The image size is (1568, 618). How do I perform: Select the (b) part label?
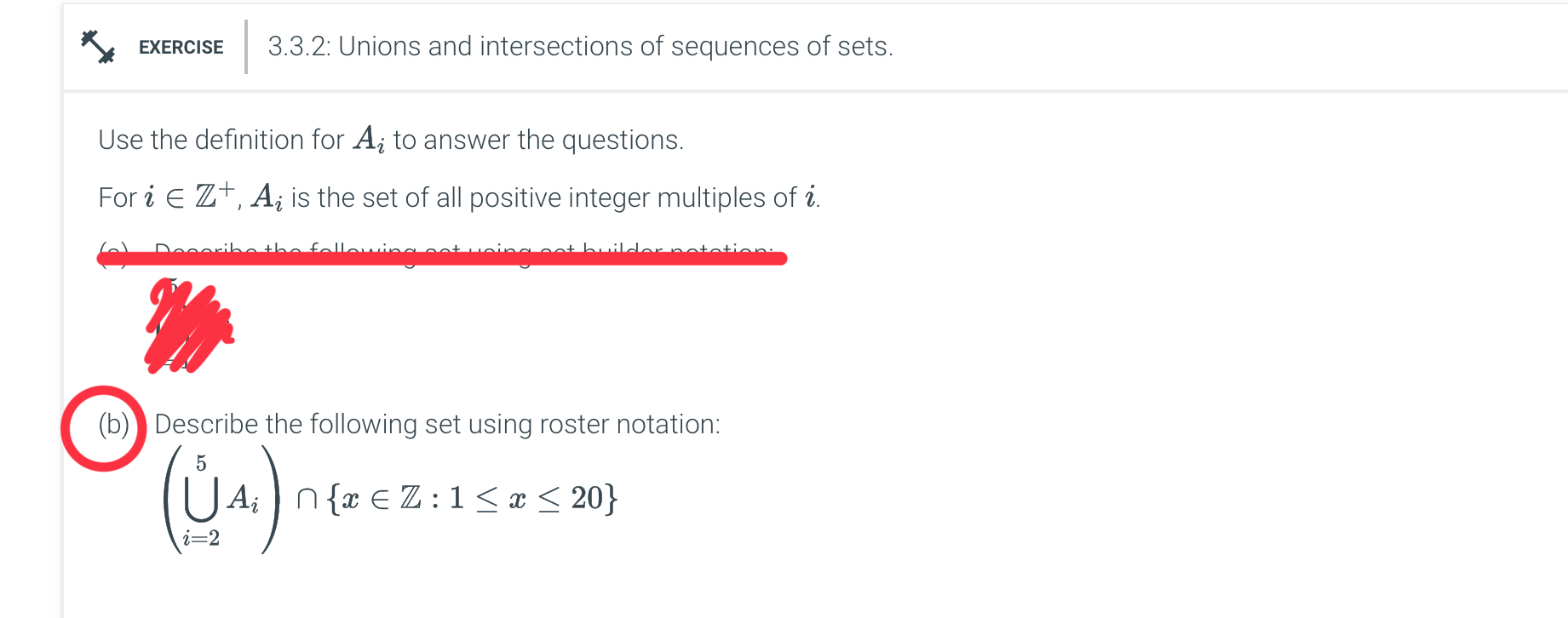pos(113,424)
